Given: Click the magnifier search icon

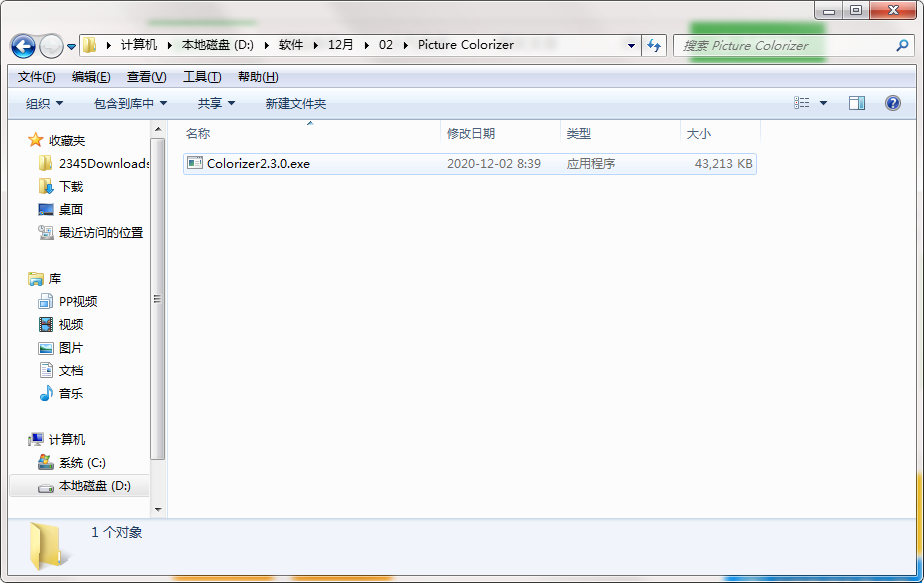Looking at the screenshot, I should [x=902, y=45].
